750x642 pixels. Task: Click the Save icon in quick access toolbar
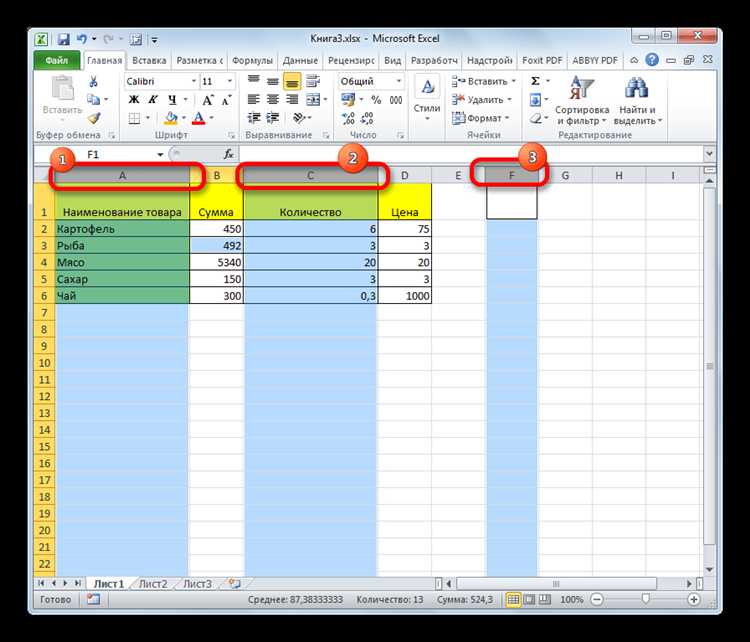click(x=63, y=39)
